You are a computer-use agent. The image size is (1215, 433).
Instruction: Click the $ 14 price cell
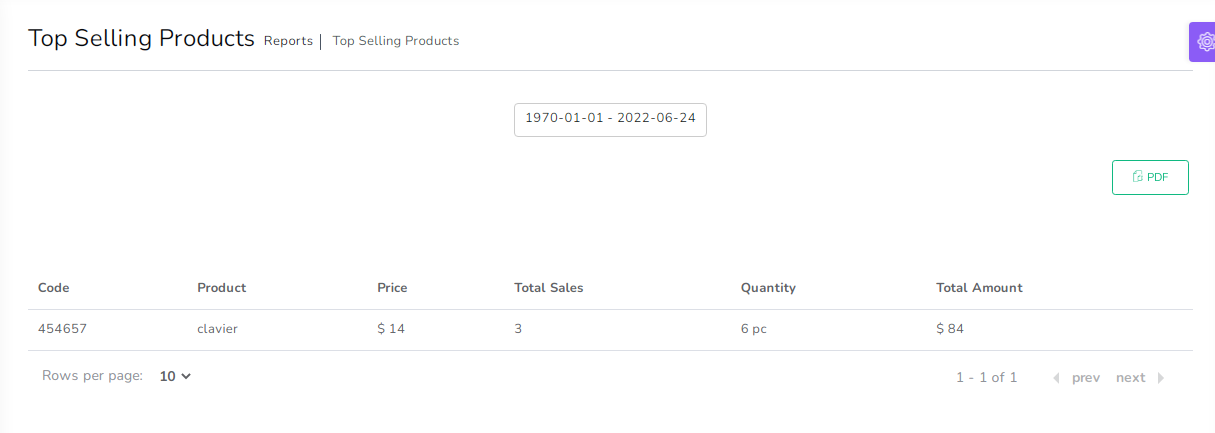click(x=391, y=329)
